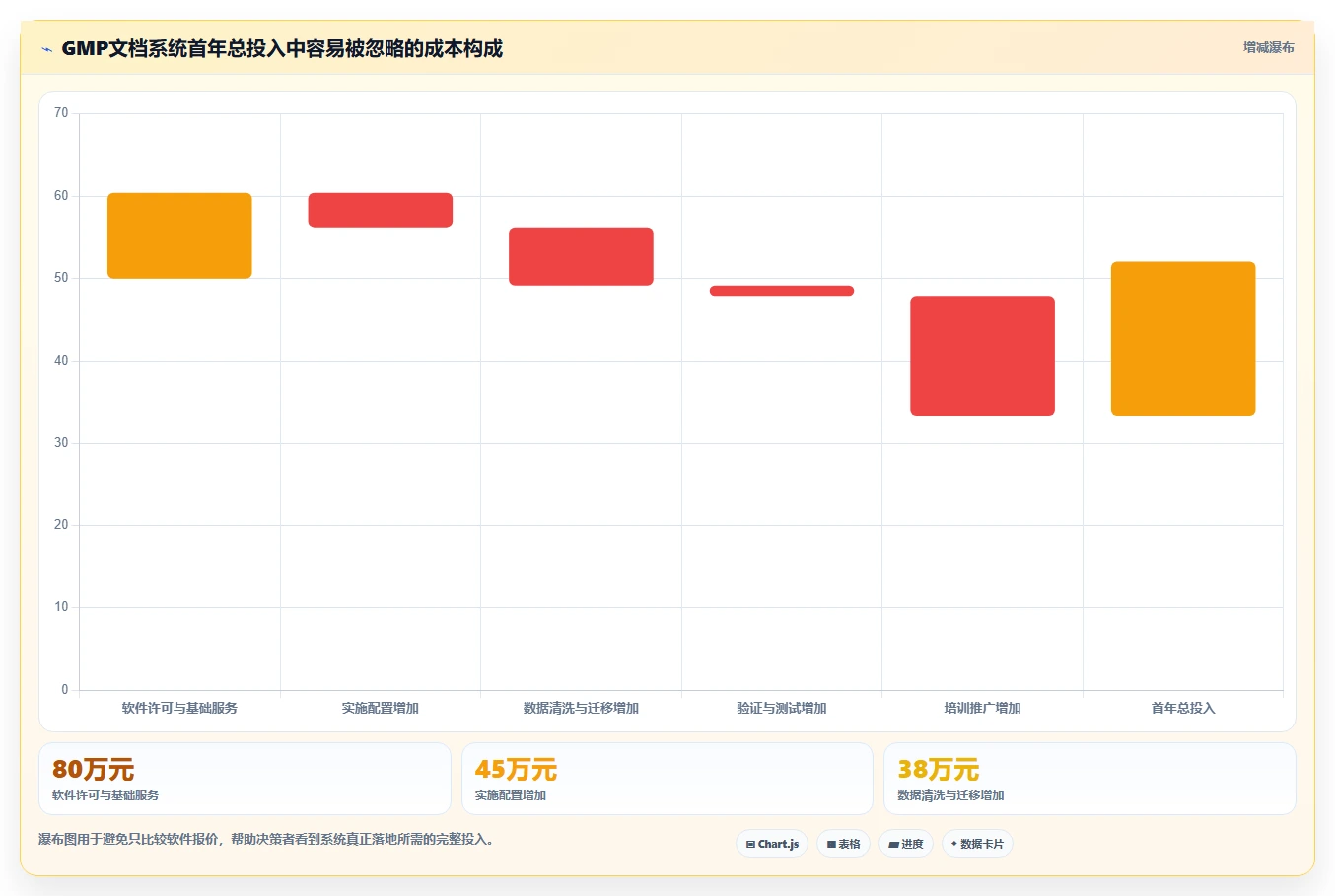
Task: Click axis label 软件许可与基础服务 under chart
Action: pyautogui.click(x=179, y=708)
